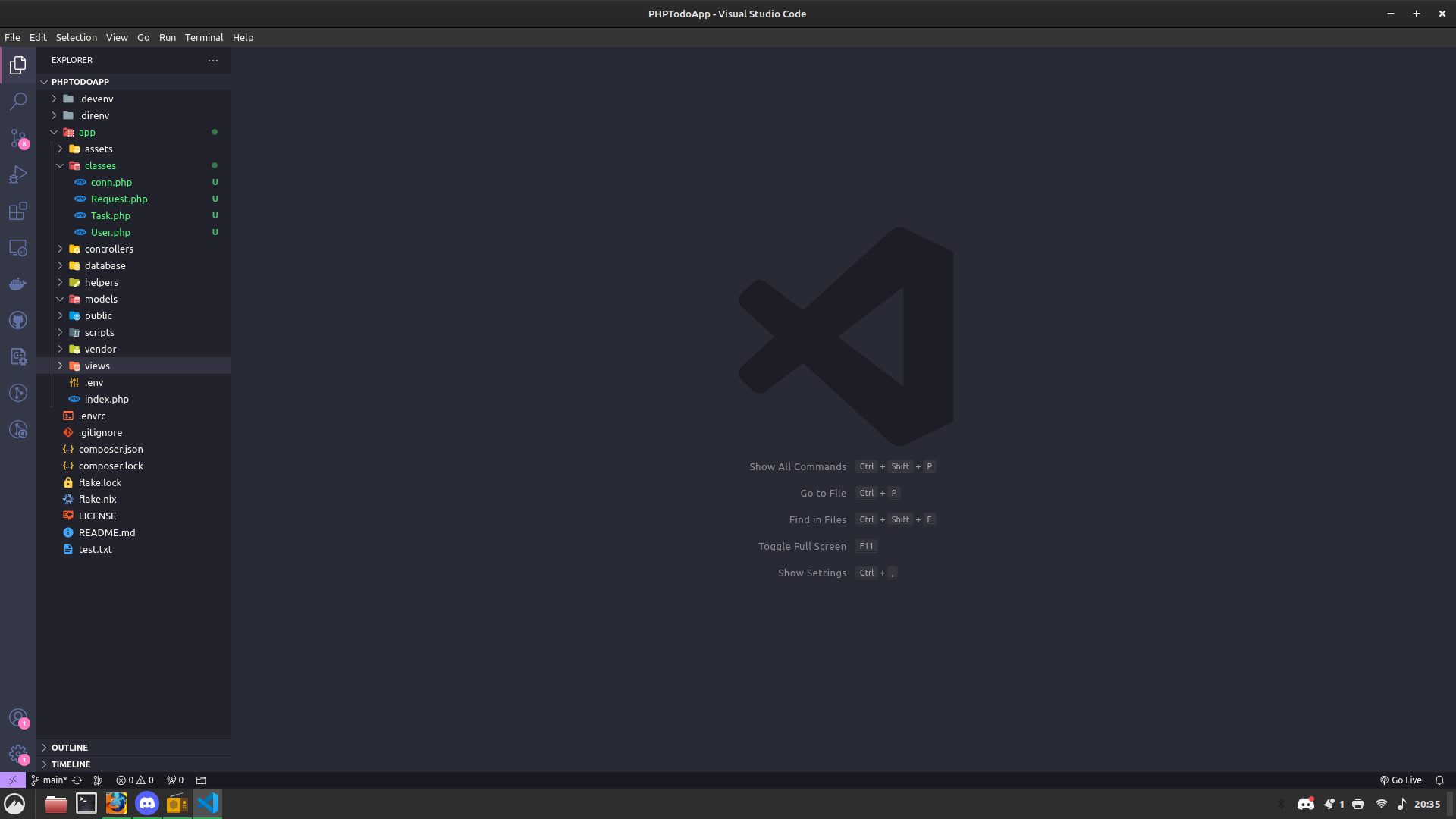Open Task.php file
1456x819 pixels.
tap(133, 215)
